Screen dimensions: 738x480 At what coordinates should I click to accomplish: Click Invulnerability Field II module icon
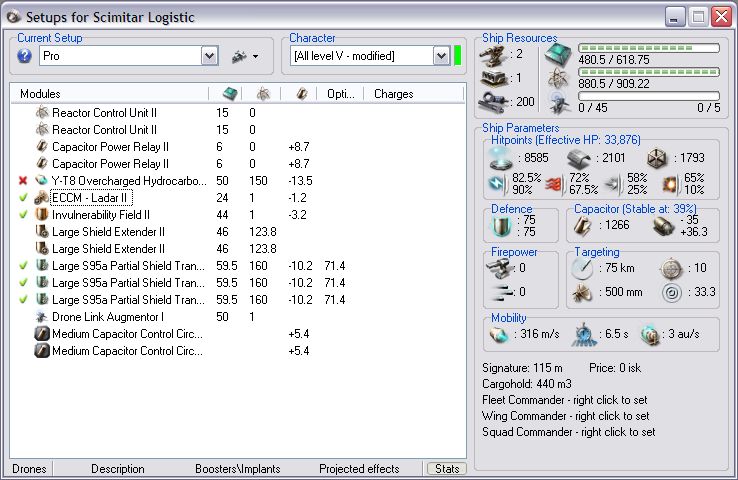[x=42, y=215]
